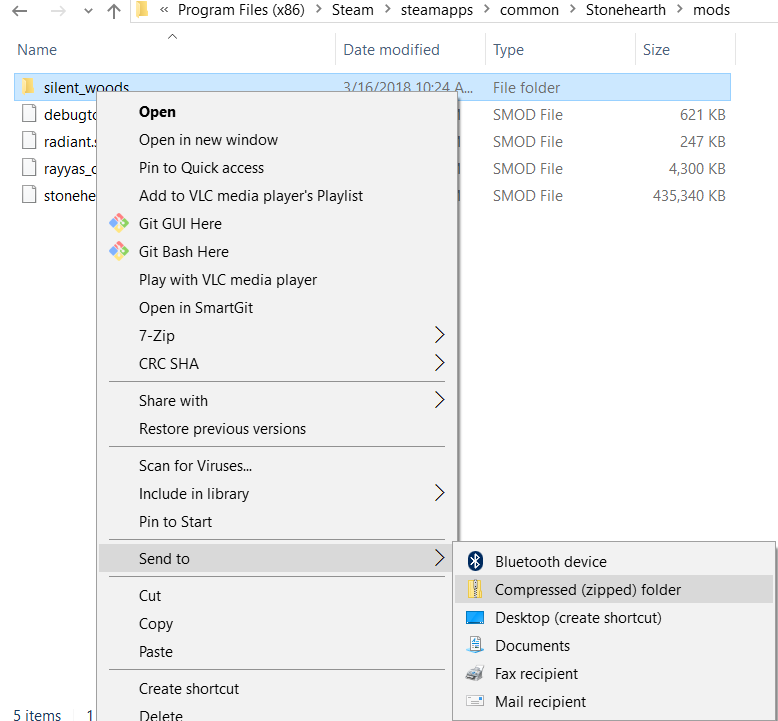Expand the Send to submenu arrow

click(439, 558)
